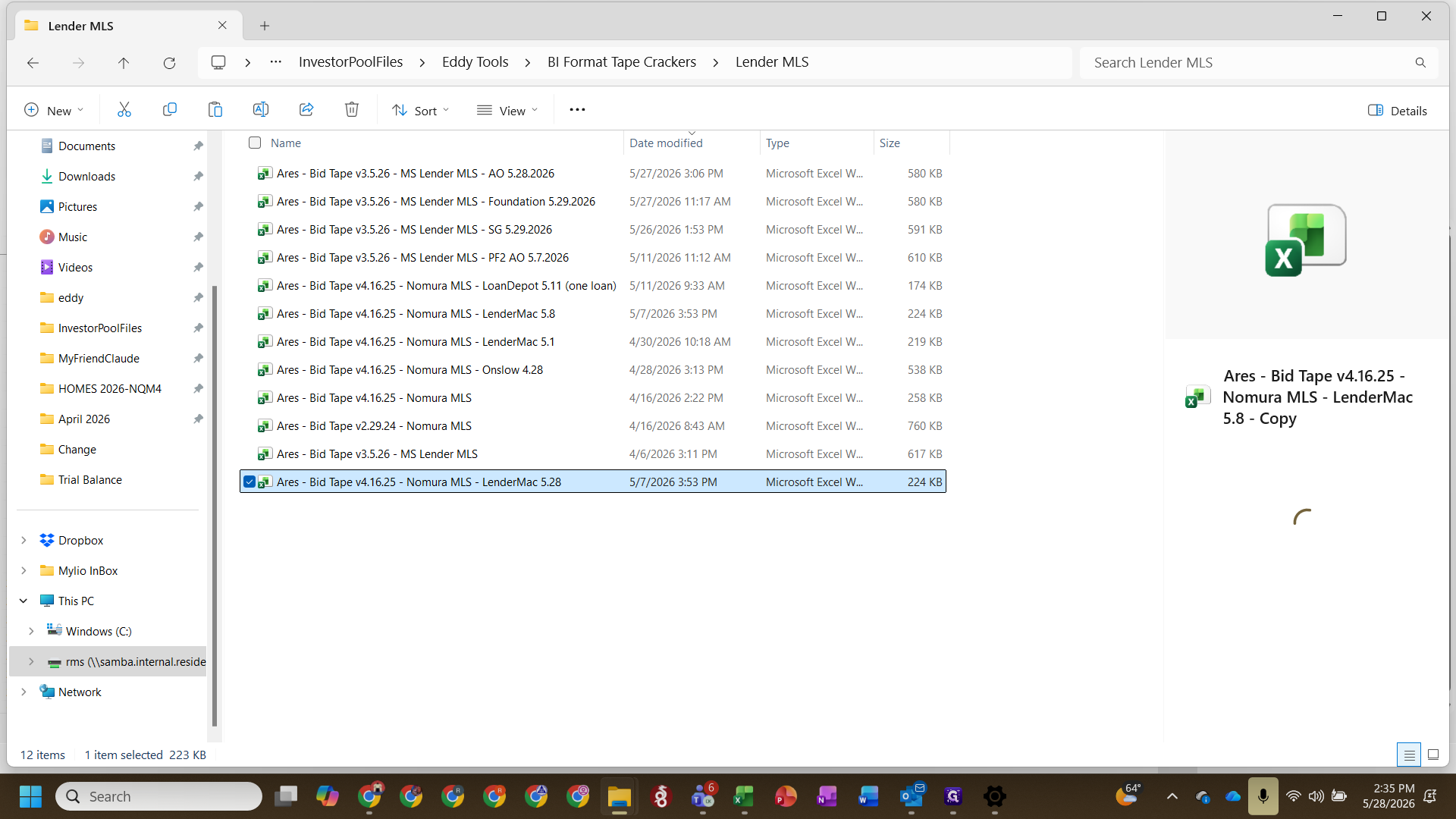
Task: Expand the Mylio InBox tree node
Action: (x=24, y=570)
